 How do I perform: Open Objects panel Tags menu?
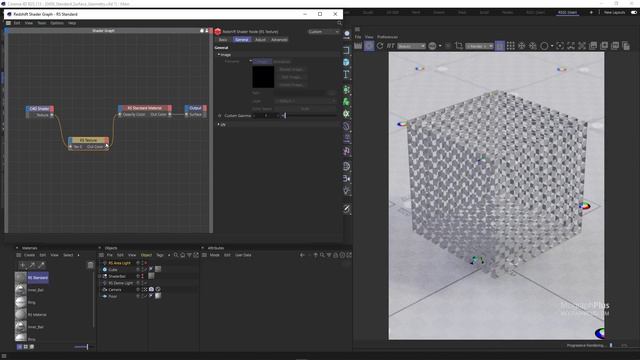(160, 255)
